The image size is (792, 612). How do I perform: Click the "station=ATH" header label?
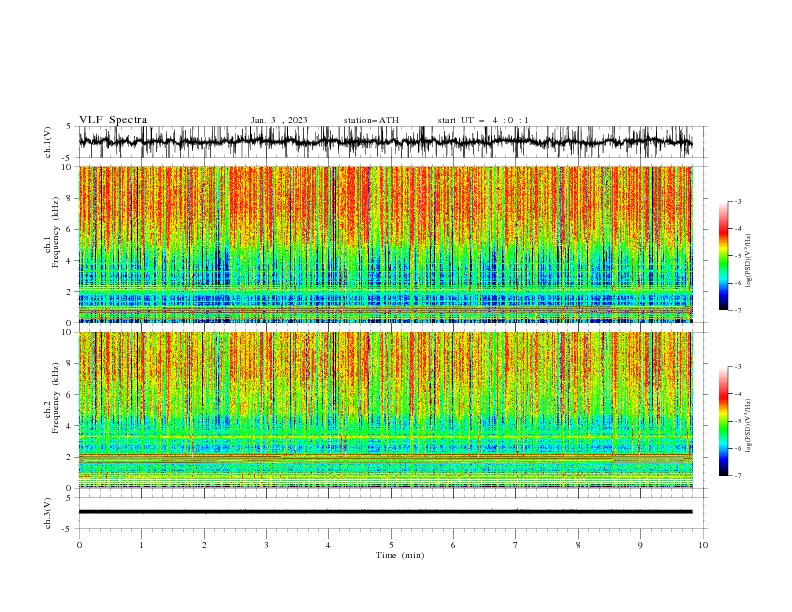pyautogui.click(x=371, y=120)
